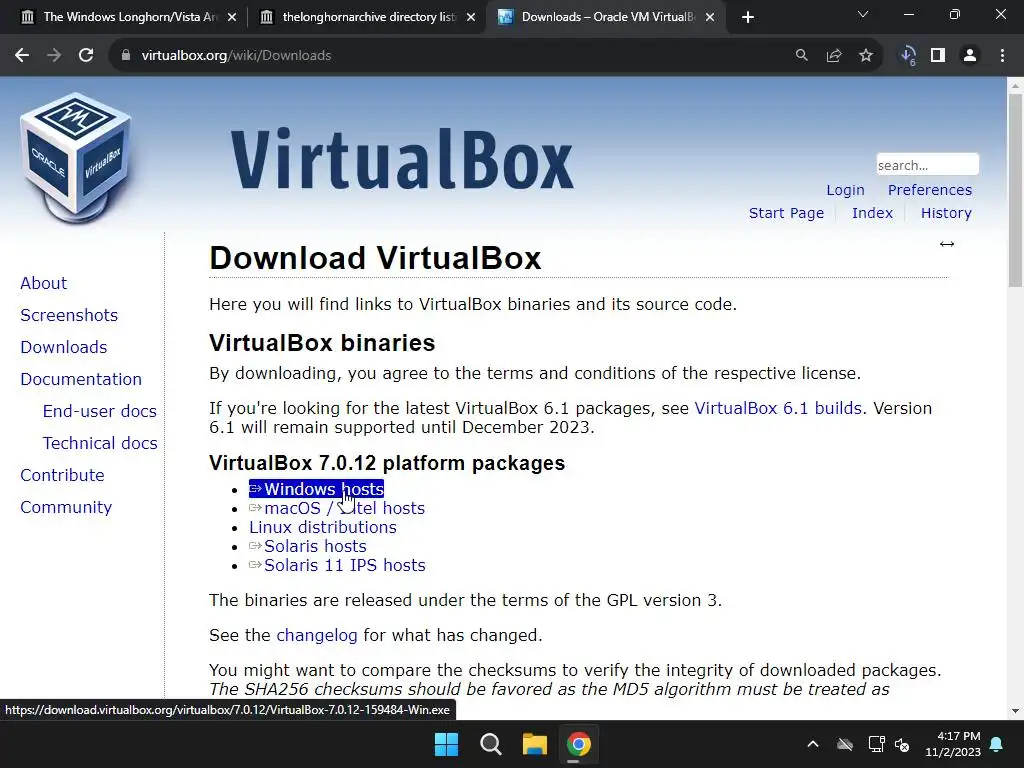
Task: Click the lock icon in address bar
Action: click(x=126, y=56)
